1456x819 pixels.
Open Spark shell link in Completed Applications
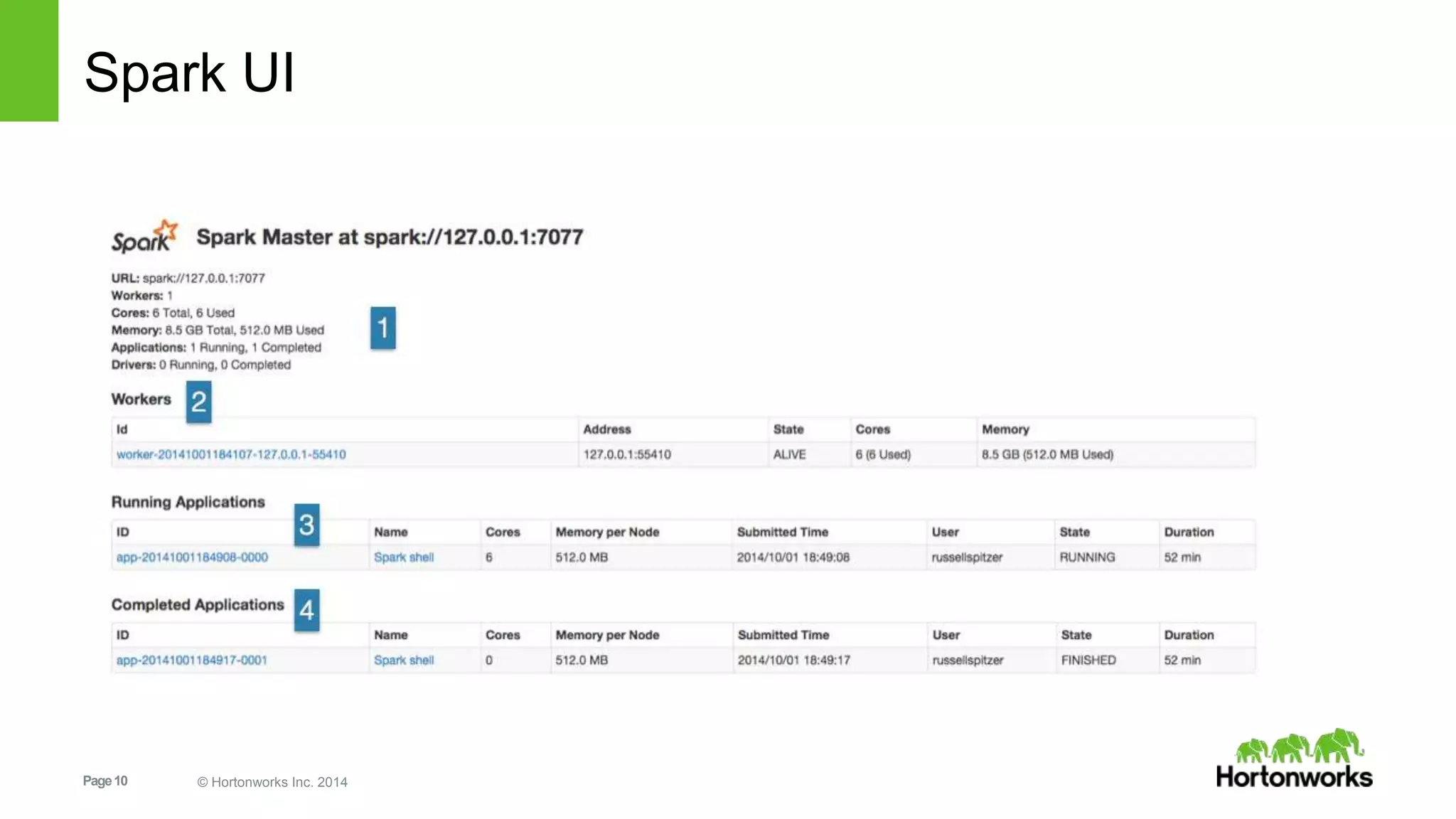pos(404,660)
